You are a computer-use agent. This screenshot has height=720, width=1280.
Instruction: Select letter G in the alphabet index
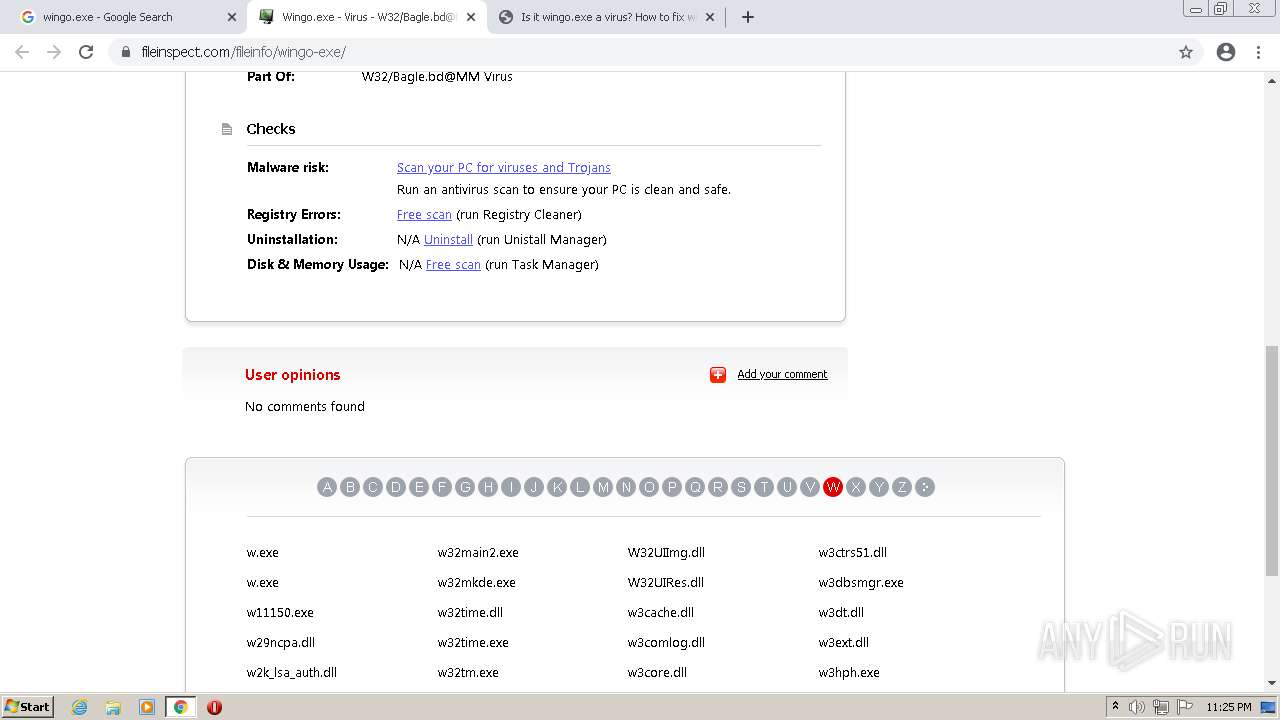[465, 487]
